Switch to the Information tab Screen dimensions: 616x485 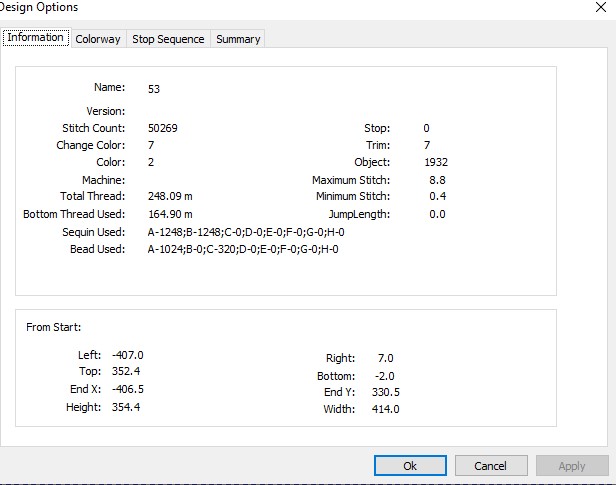pos(35,37)
